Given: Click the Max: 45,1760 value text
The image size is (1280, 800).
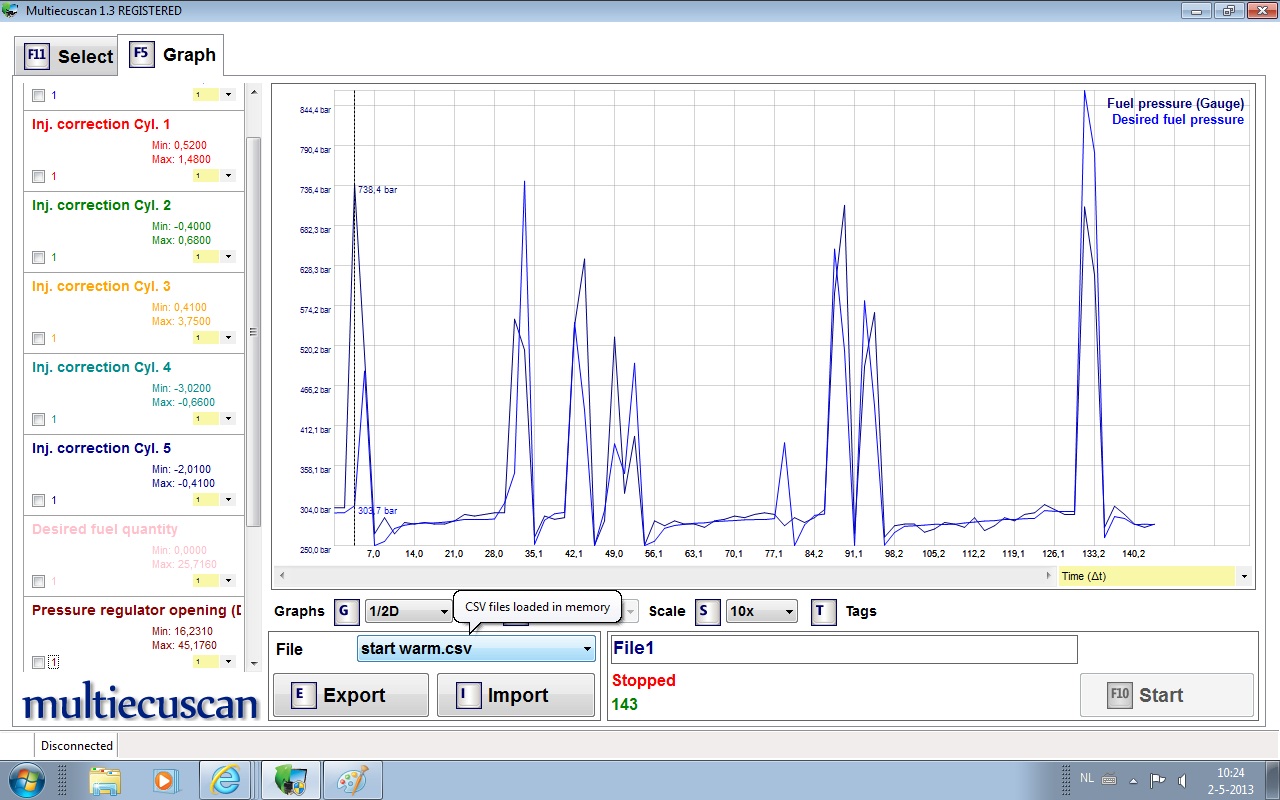Looking at the screenshot, I should (x=183, y=645).
